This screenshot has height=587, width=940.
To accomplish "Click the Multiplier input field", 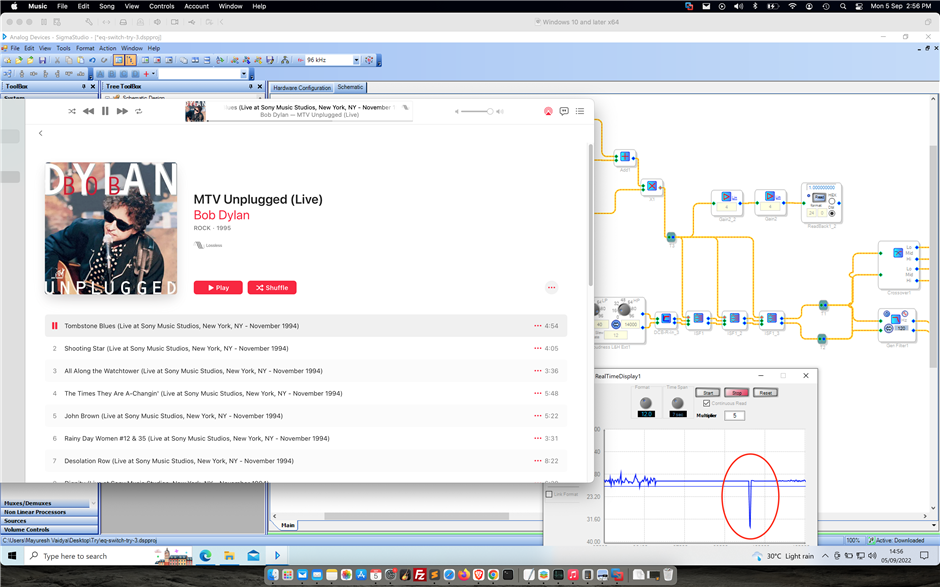I will pyautogui.click(x=734, y=416).
